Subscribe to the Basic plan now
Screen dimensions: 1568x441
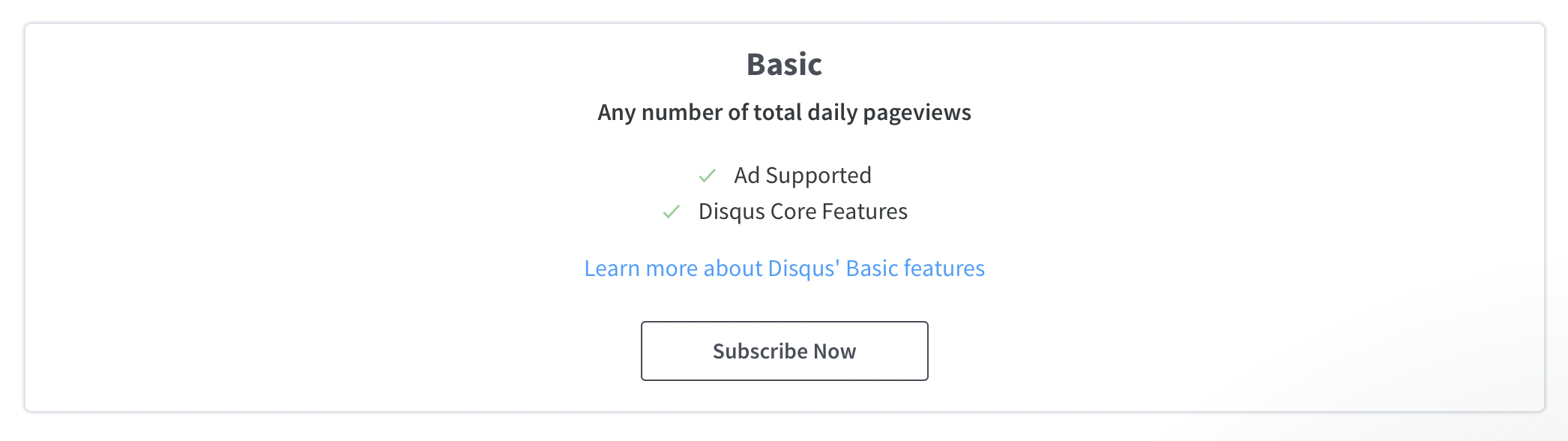[x=784, y=351]
